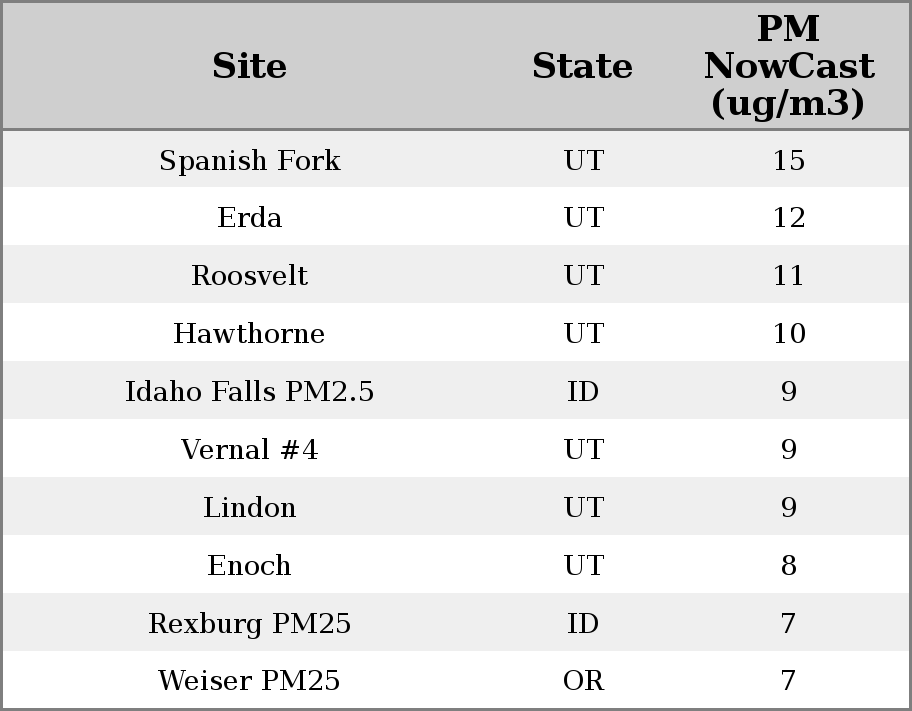Click the Roosvelt site name
Viewport: 912px width, 711px height.
[x=249, y=276]
